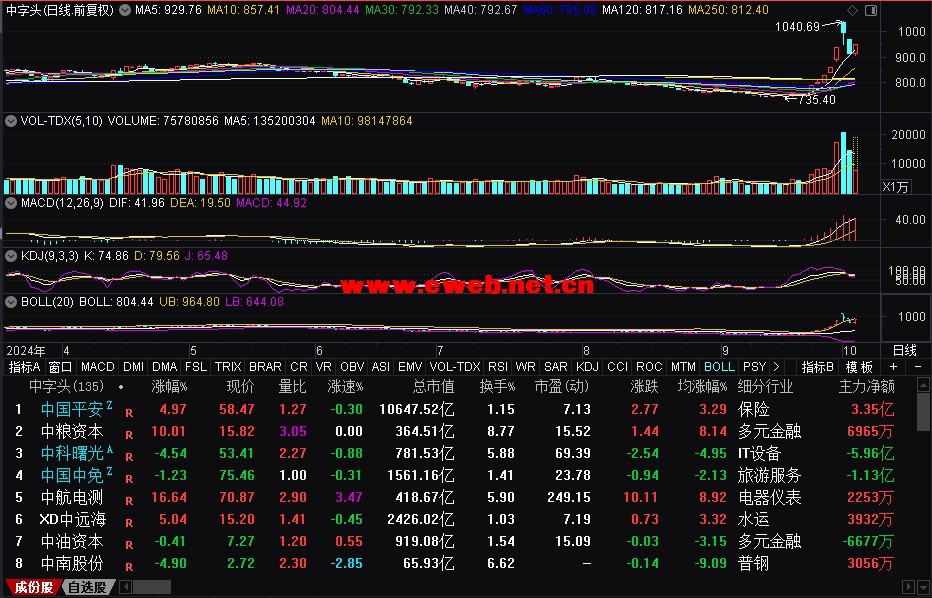Sort the list by 均涨幅% column

[703, 387]
